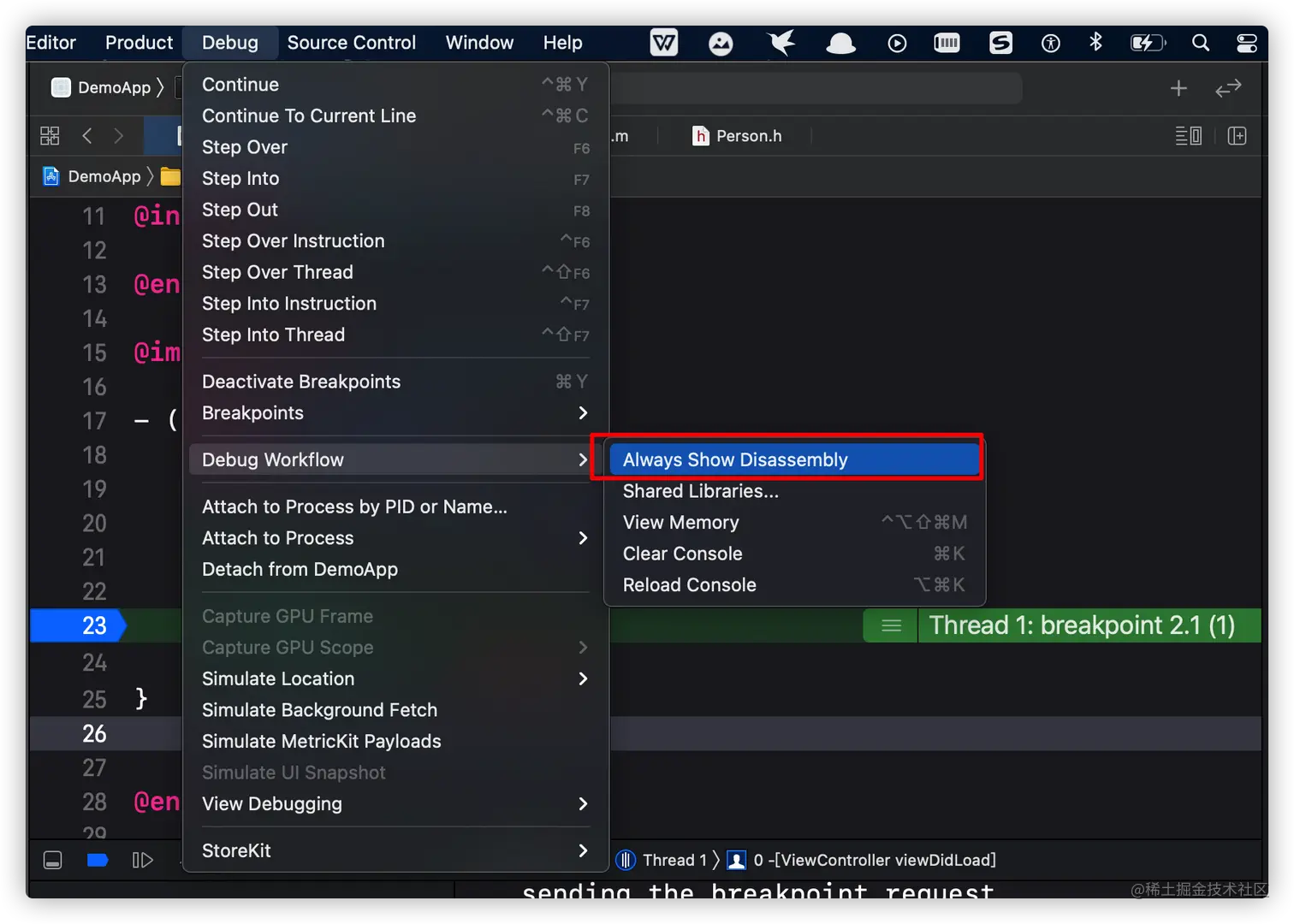Viewport: 1294px width, 924px height.
Task: Hide the debug area panel icon
Action: coord(53,860)
